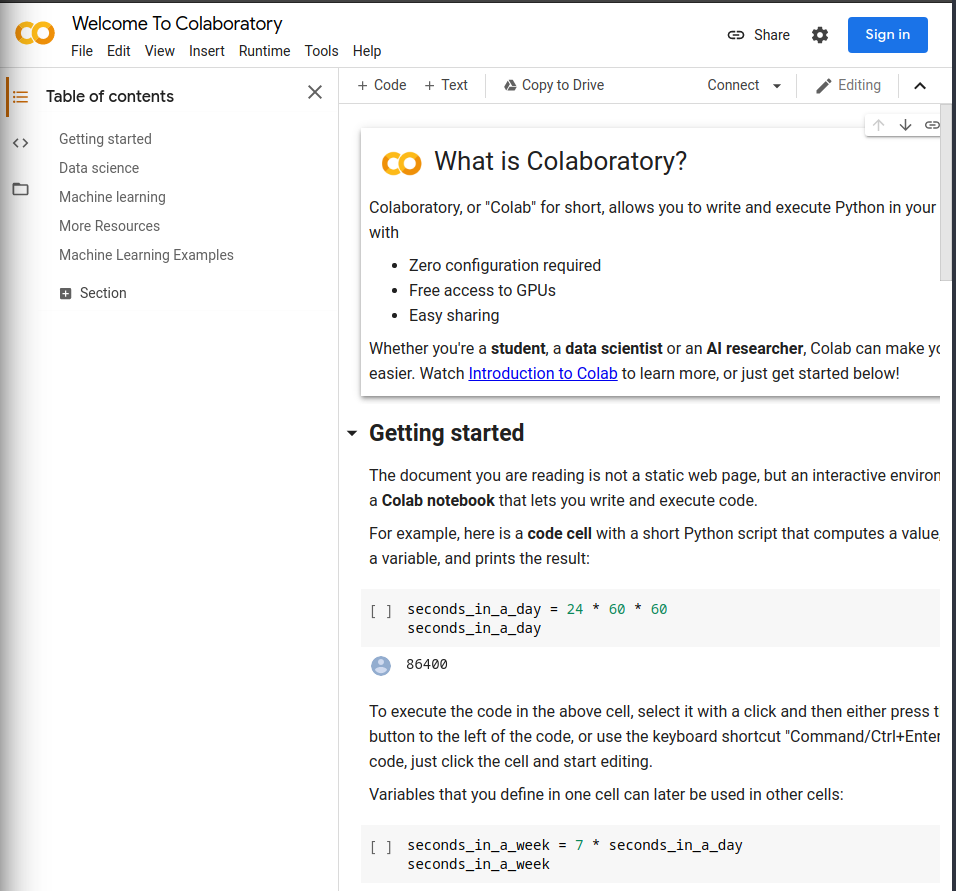Click the Share link button
956x891 pixels.
pyautogui.click(x=758, y=35)
